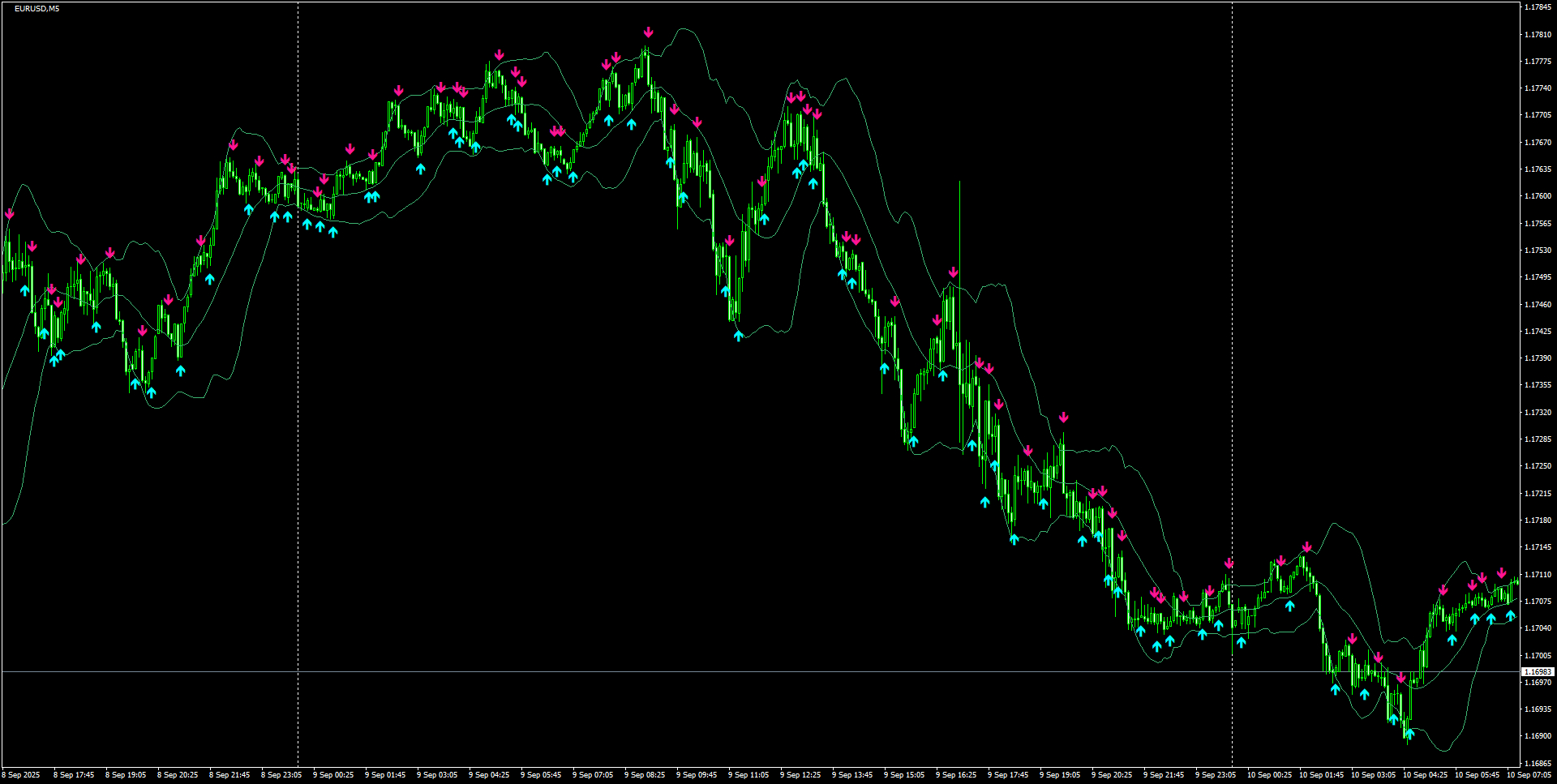
Task: Click the 1.16865 value at the bottom of the price scale
Action: tap(1538, 762)
